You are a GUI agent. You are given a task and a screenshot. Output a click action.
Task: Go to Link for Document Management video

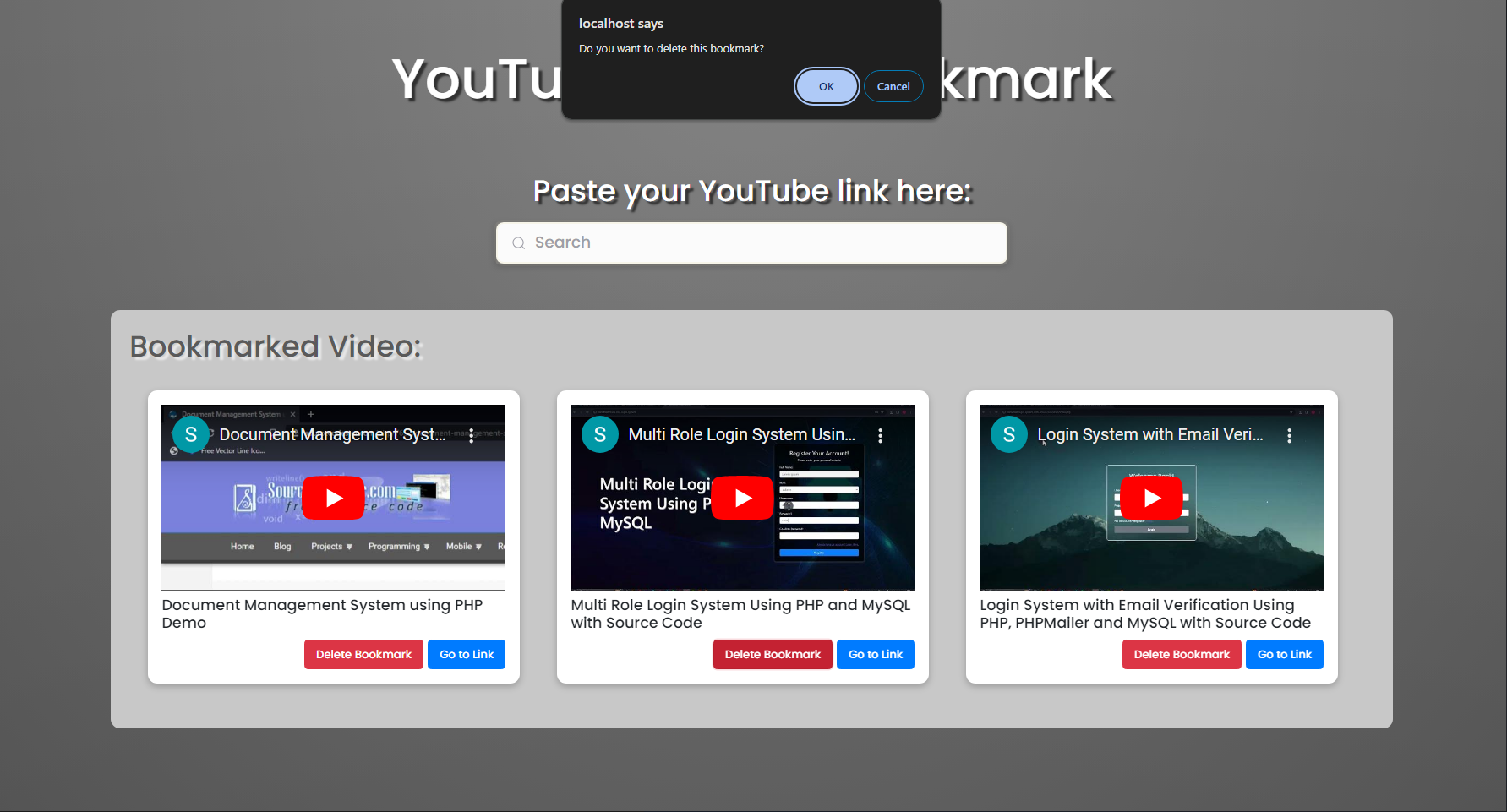click(x=467, y=654)
